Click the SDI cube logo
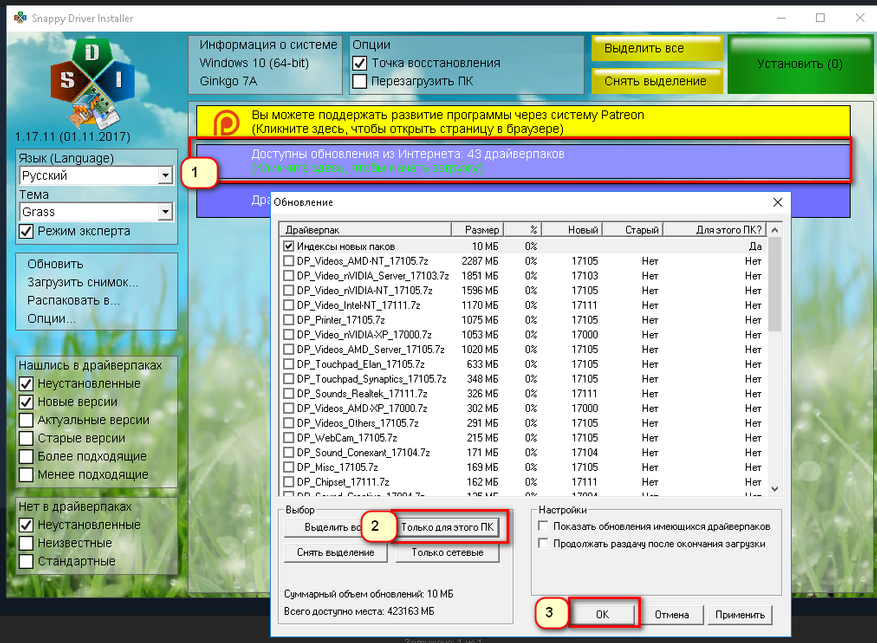This screenshot has height=643, width=877. (x=93, y=81)
